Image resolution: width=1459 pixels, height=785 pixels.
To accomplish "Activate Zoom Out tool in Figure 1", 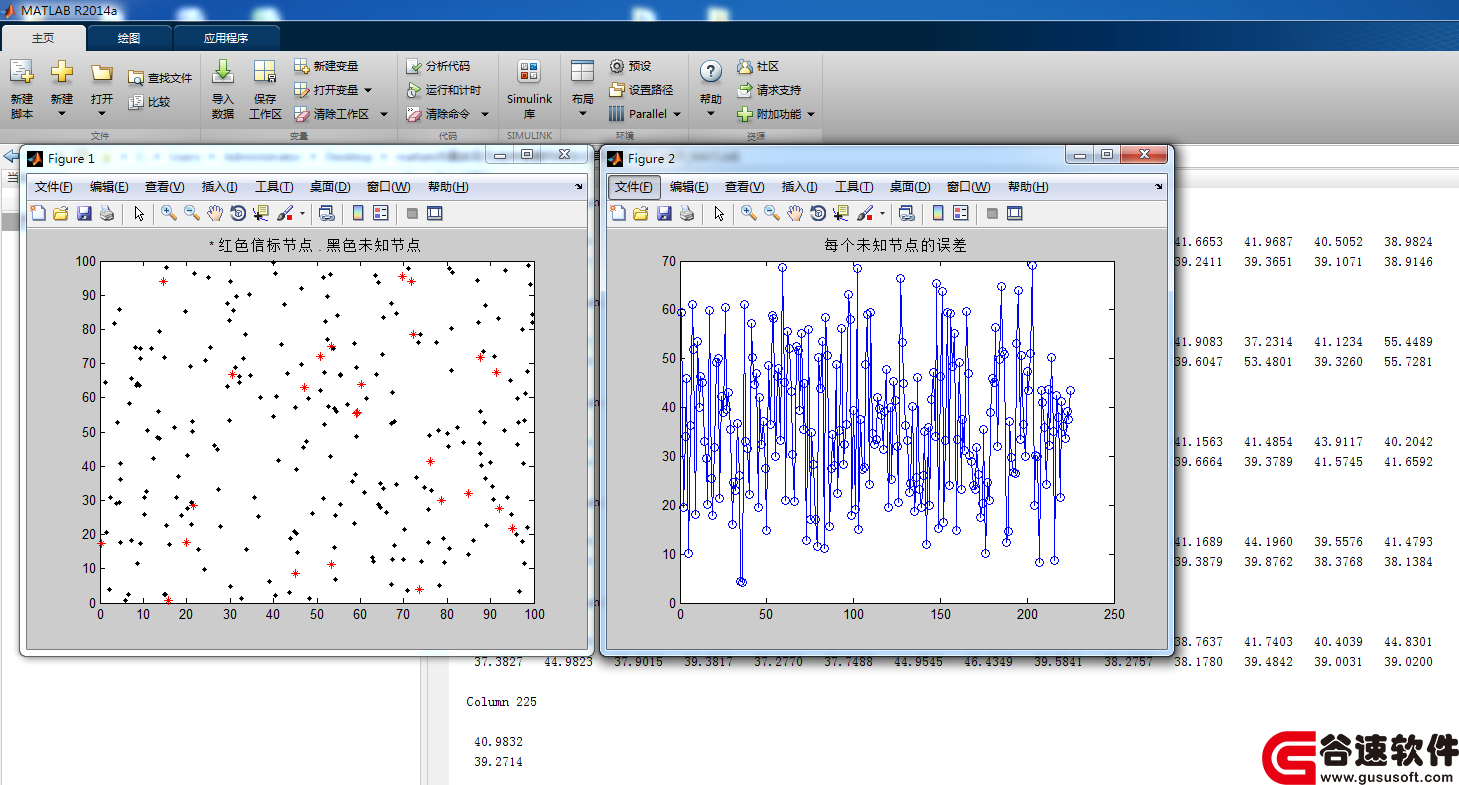I will (192, 213).
